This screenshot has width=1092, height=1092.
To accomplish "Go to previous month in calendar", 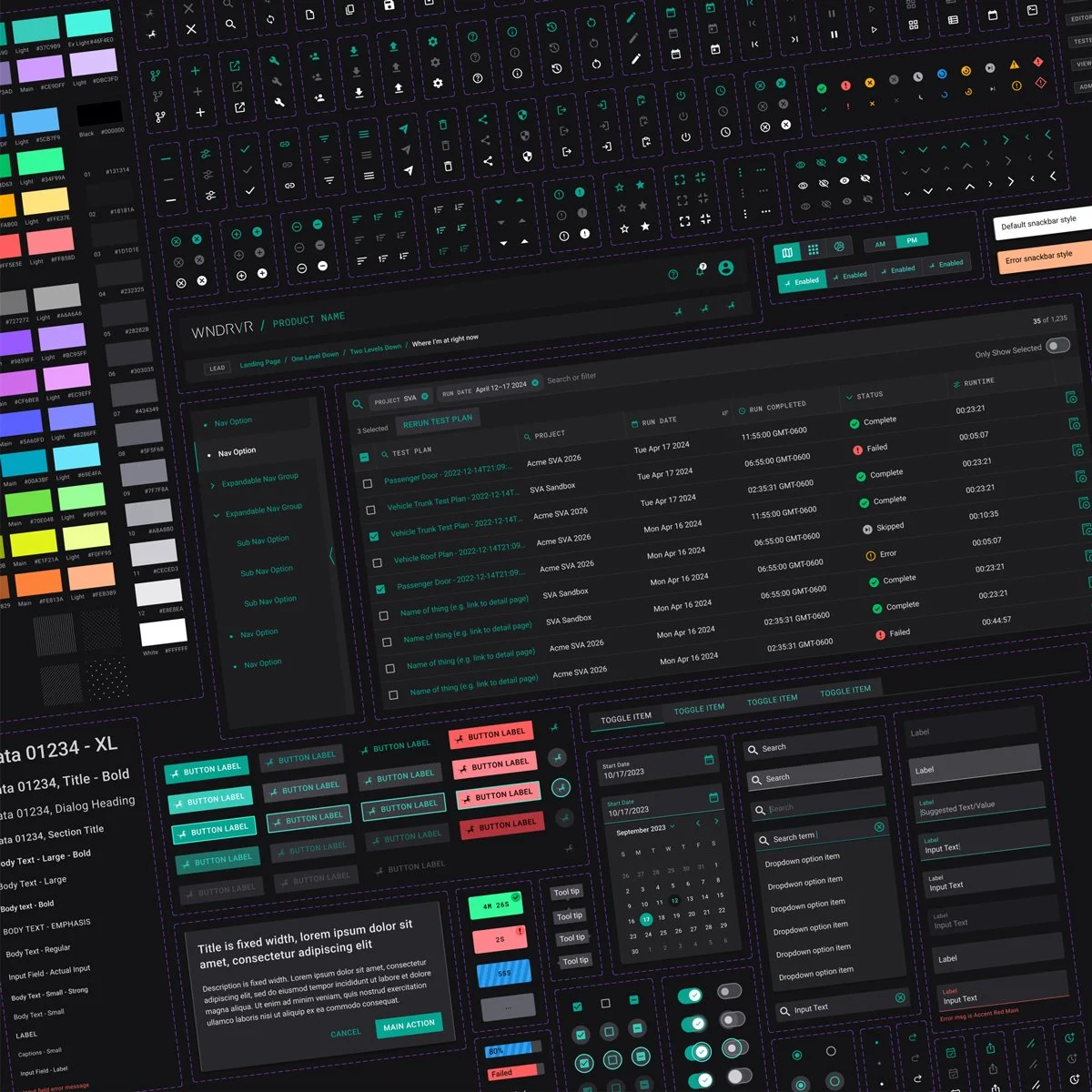I will pos(698,824).
